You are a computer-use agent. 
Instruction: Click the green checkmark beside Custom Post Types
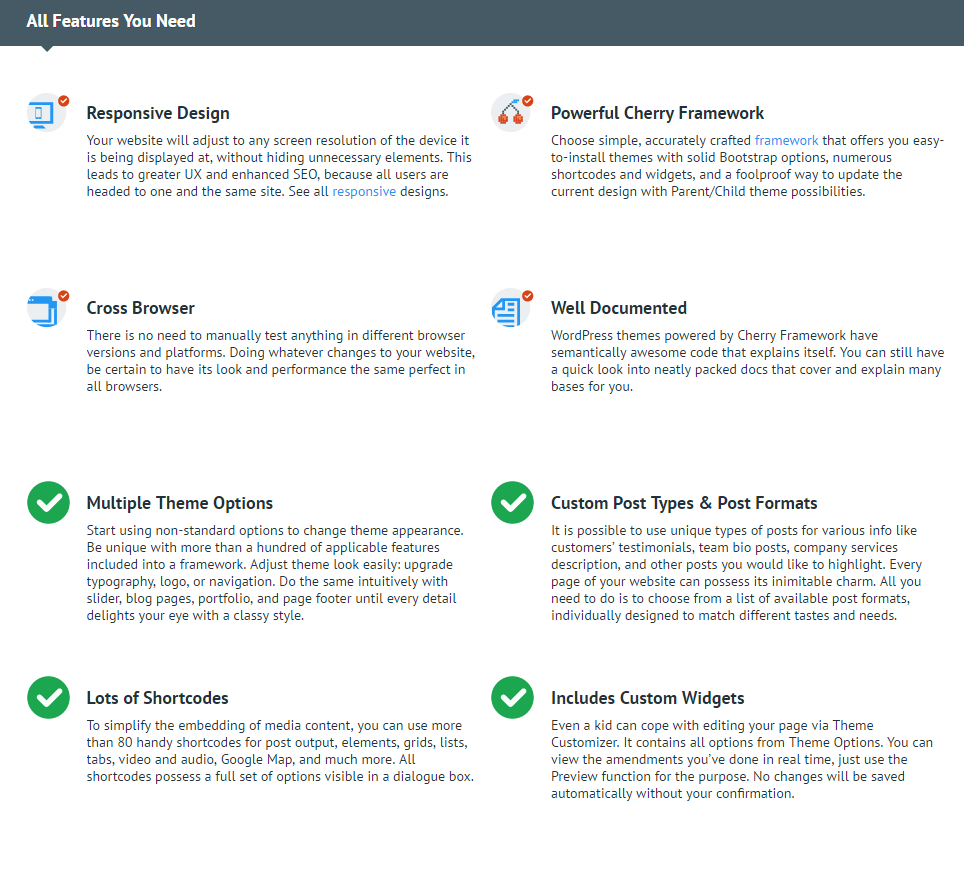512,502
